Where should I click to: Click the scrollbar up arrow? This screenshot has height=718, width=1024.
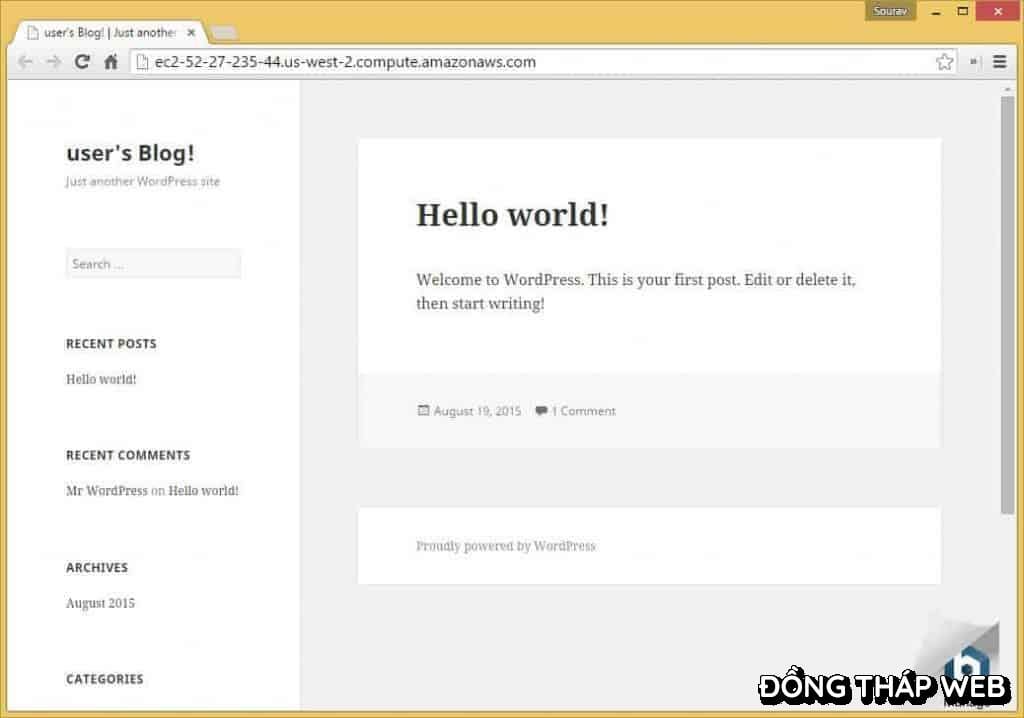click(1007, 89)
